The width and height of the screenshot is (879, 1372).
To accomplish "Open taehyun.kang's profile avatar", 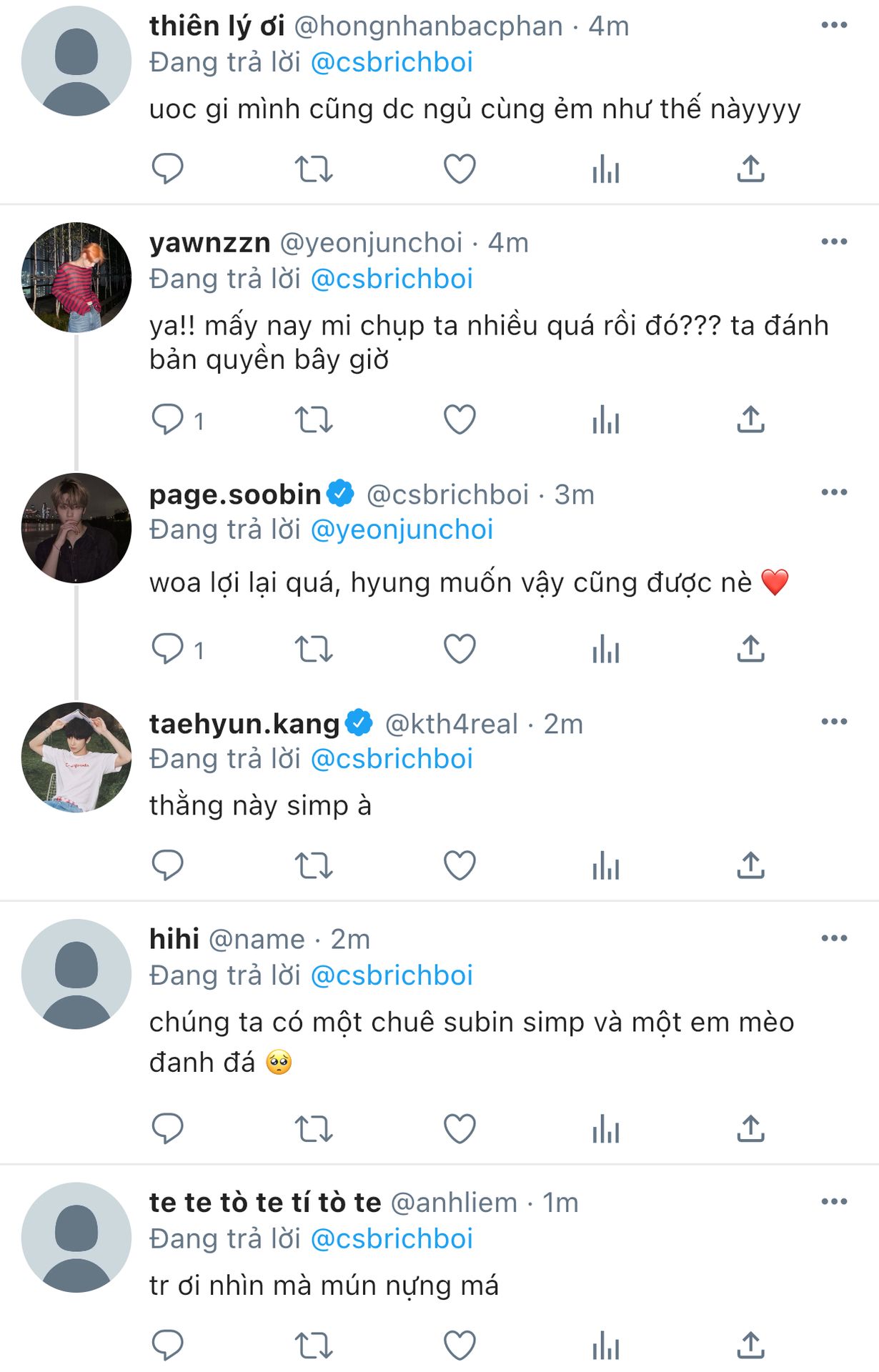I will [x=76, y=757].
